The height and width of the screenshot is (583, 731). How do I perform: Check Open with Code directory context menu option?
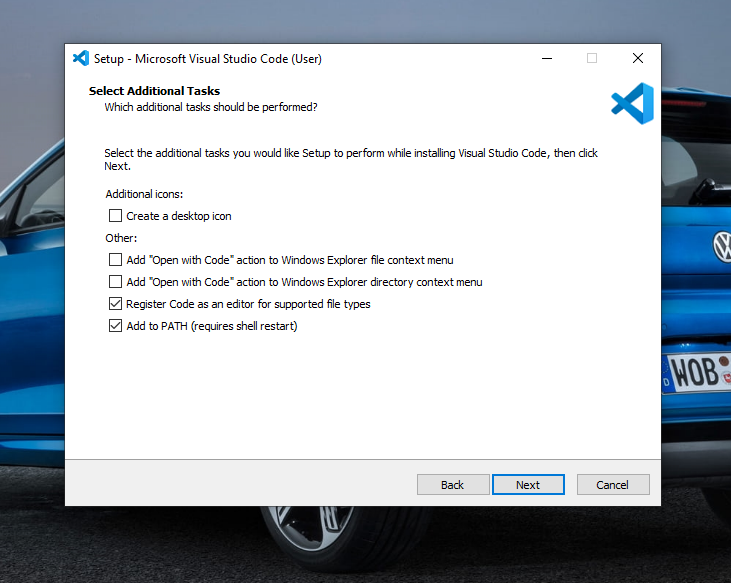tap(116, 282)
